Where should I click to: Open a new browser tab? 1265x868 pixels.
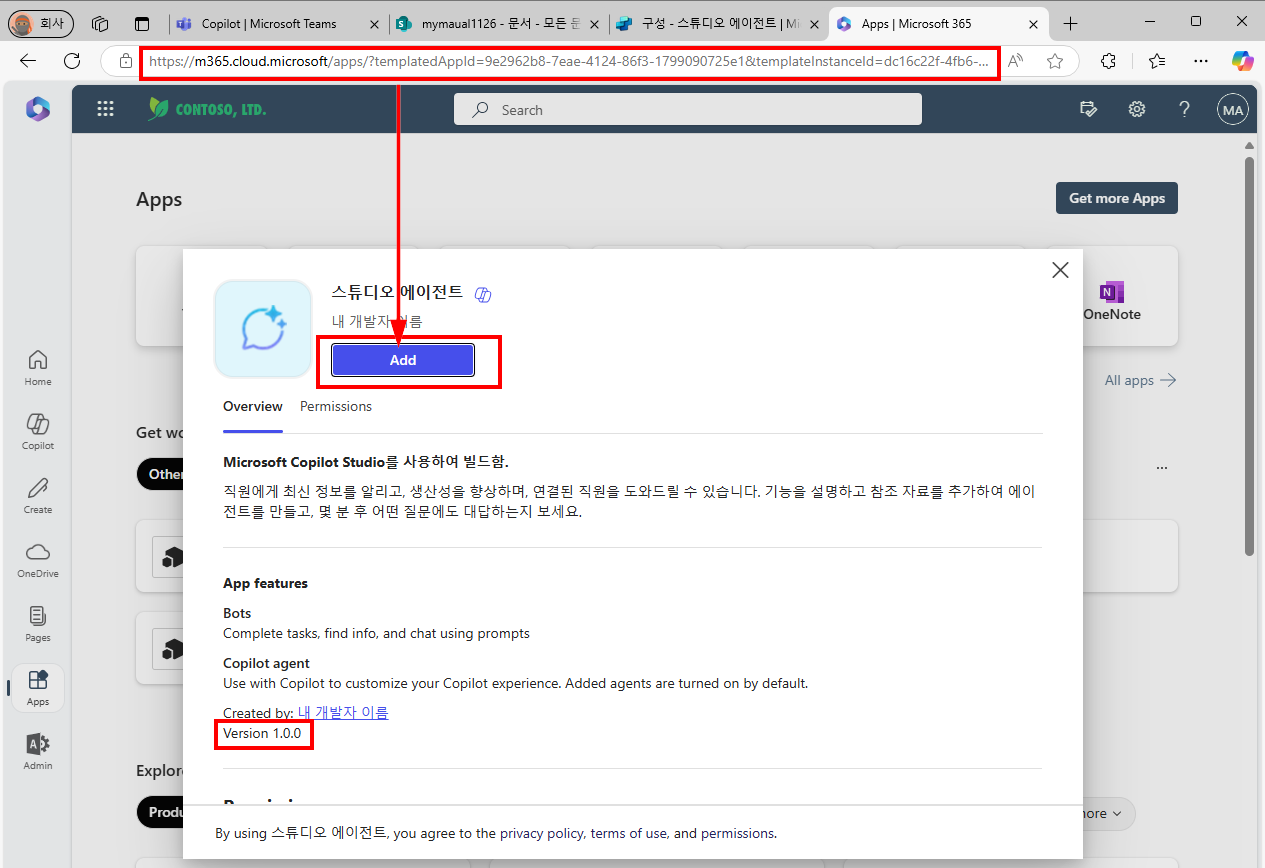[x=1071, y=23]
